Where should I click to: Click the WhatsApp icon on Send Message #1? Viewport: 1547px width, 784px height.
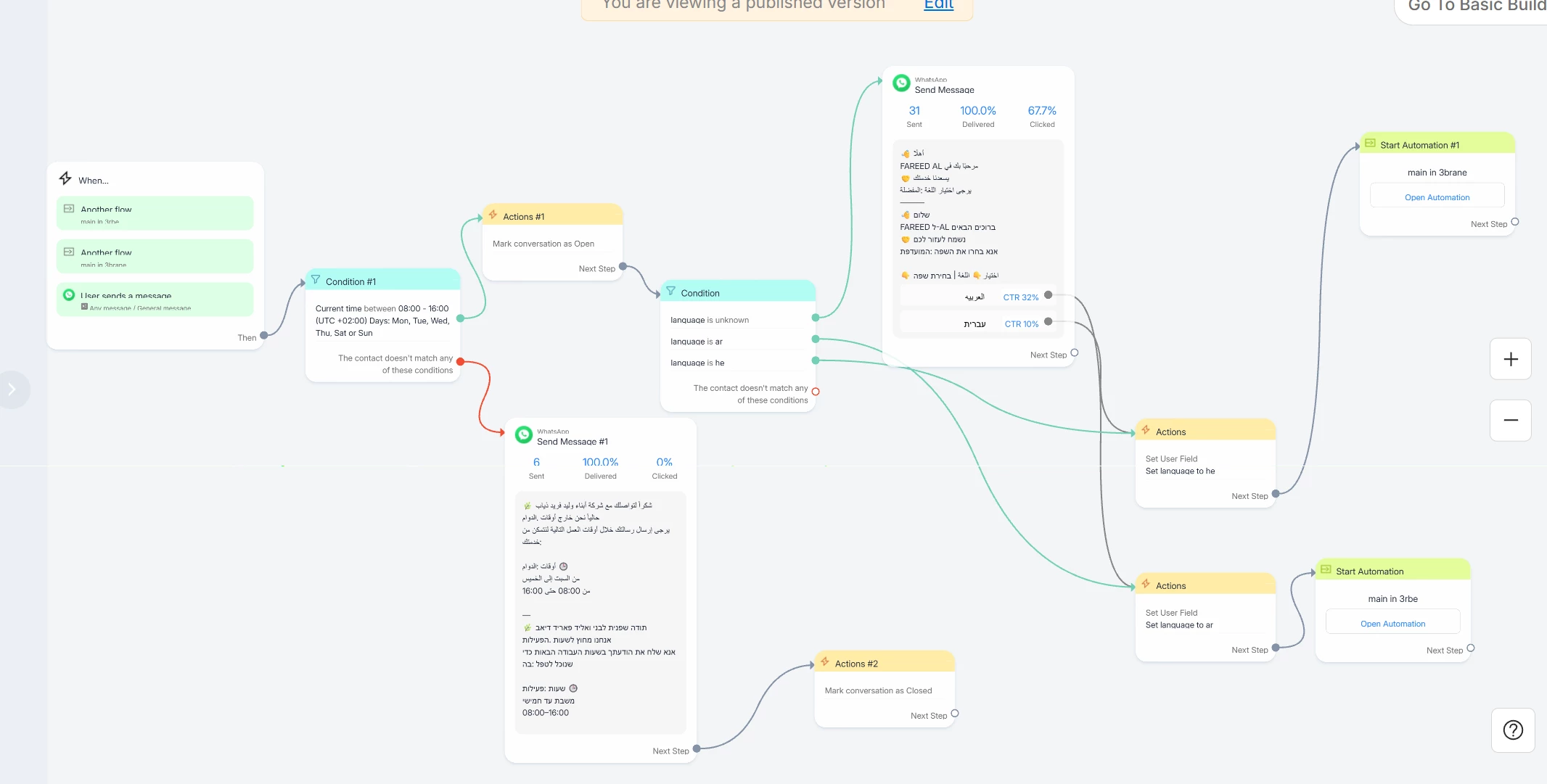(x=523, y=435)
